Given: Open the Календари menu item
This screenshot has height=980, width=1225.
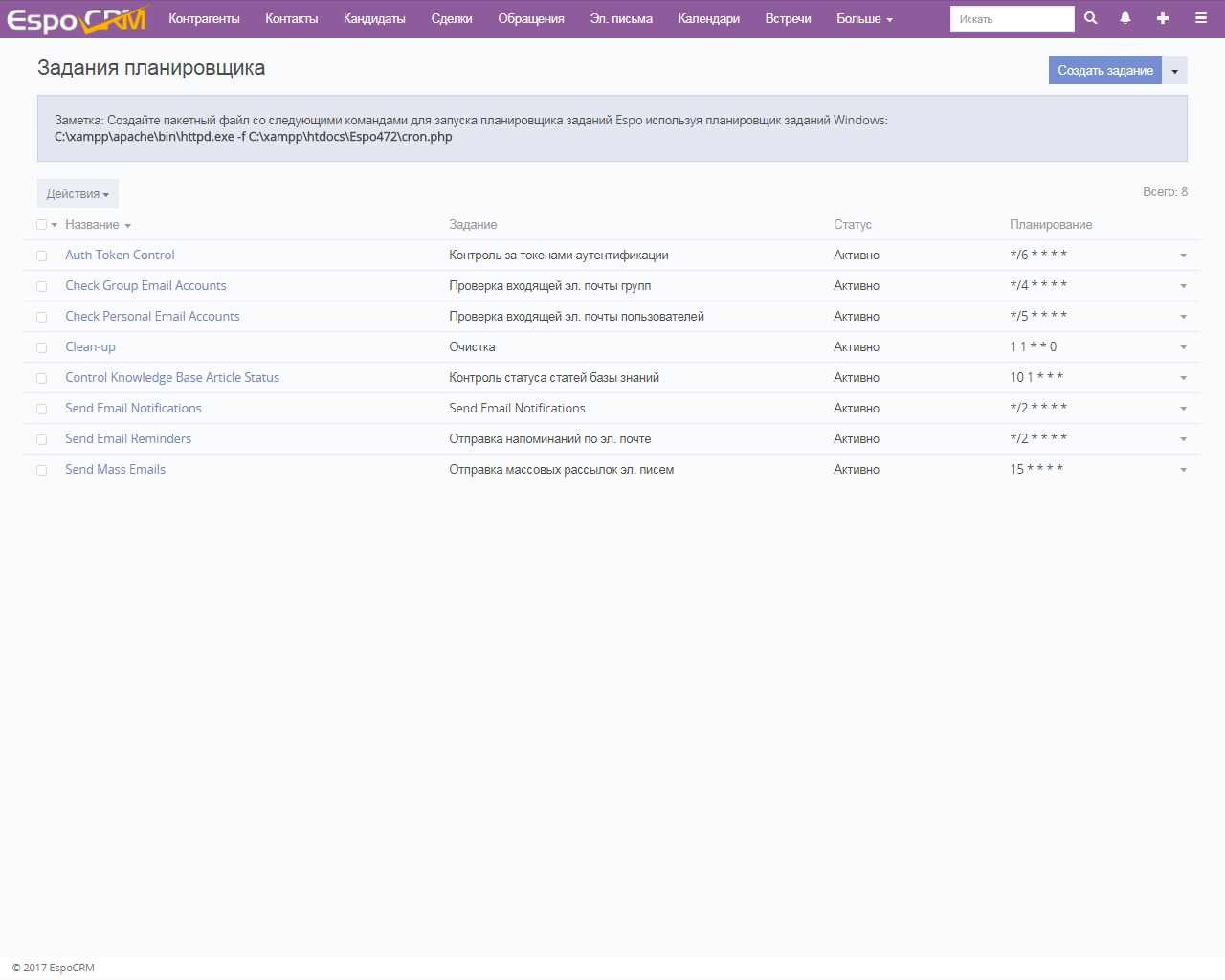Looking at the screenshot, I should click(708, 19).
